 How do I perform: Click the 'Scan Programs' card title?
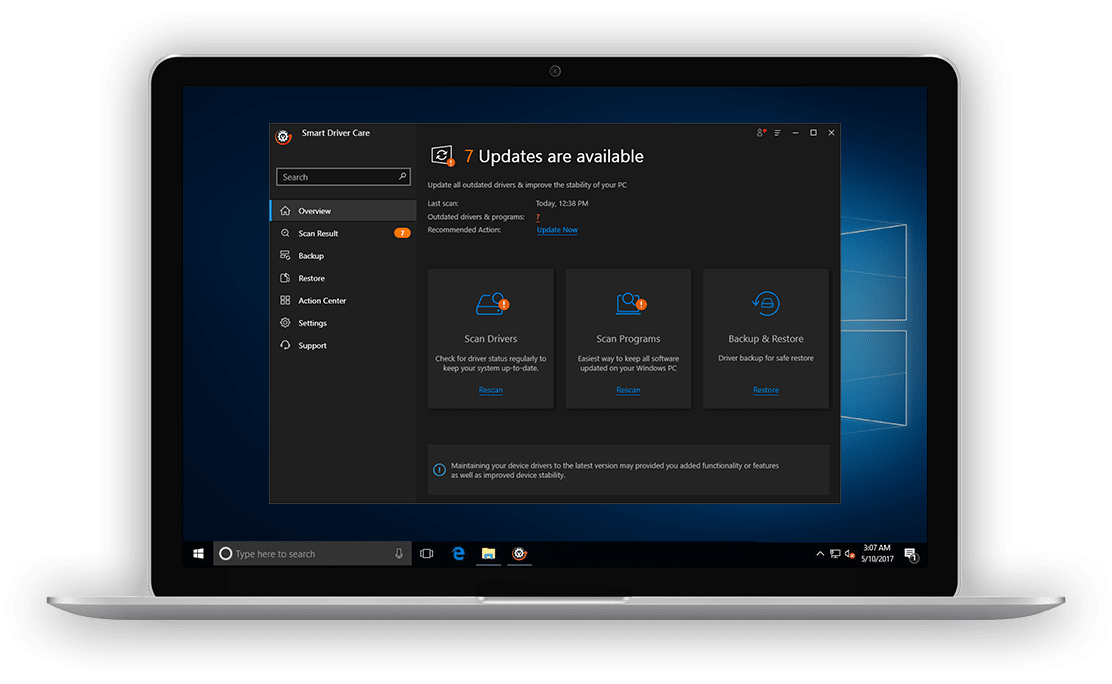[x=628, y=339]
